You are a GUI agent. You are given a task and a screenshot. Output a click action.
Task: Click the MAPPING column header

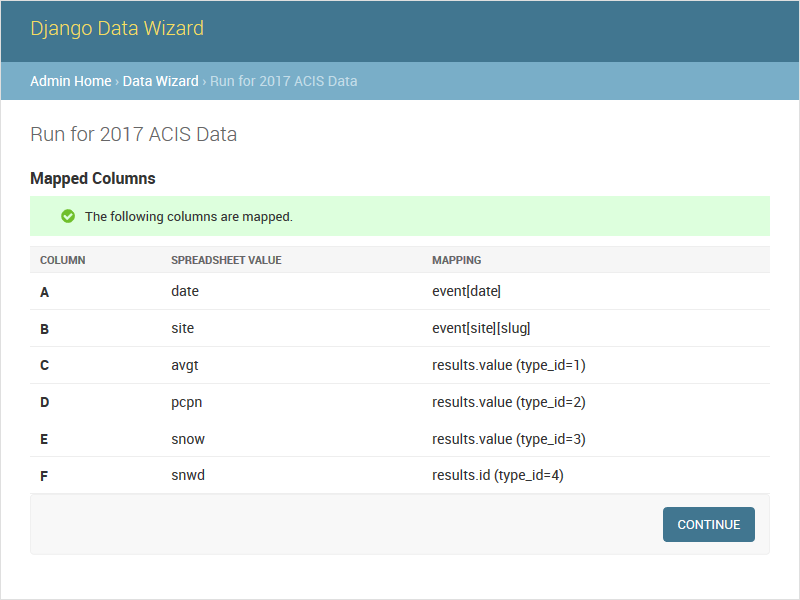click(456, 260)
